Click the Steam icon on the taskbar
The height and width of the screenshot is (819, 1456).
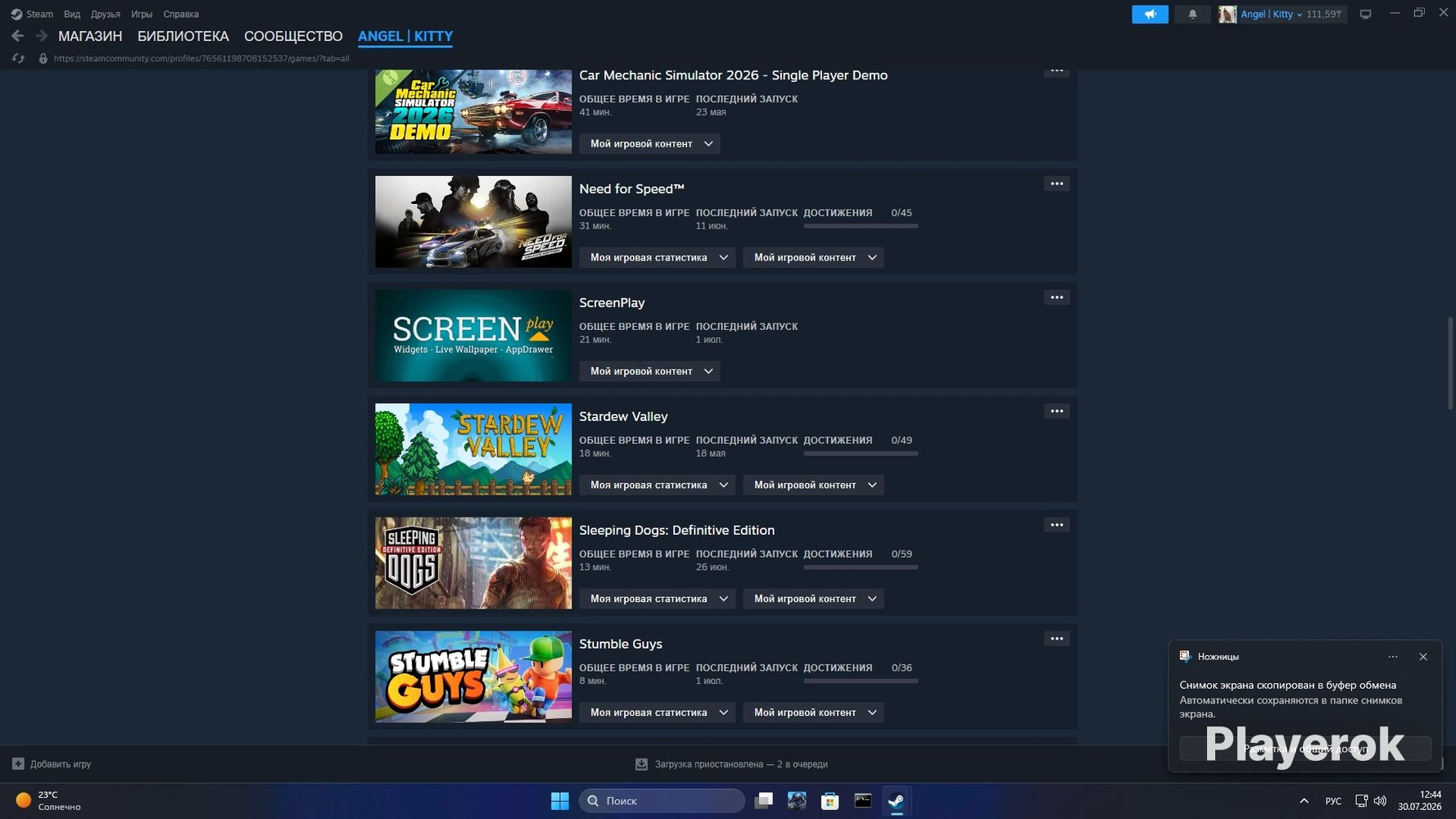[x=896, y=801]
